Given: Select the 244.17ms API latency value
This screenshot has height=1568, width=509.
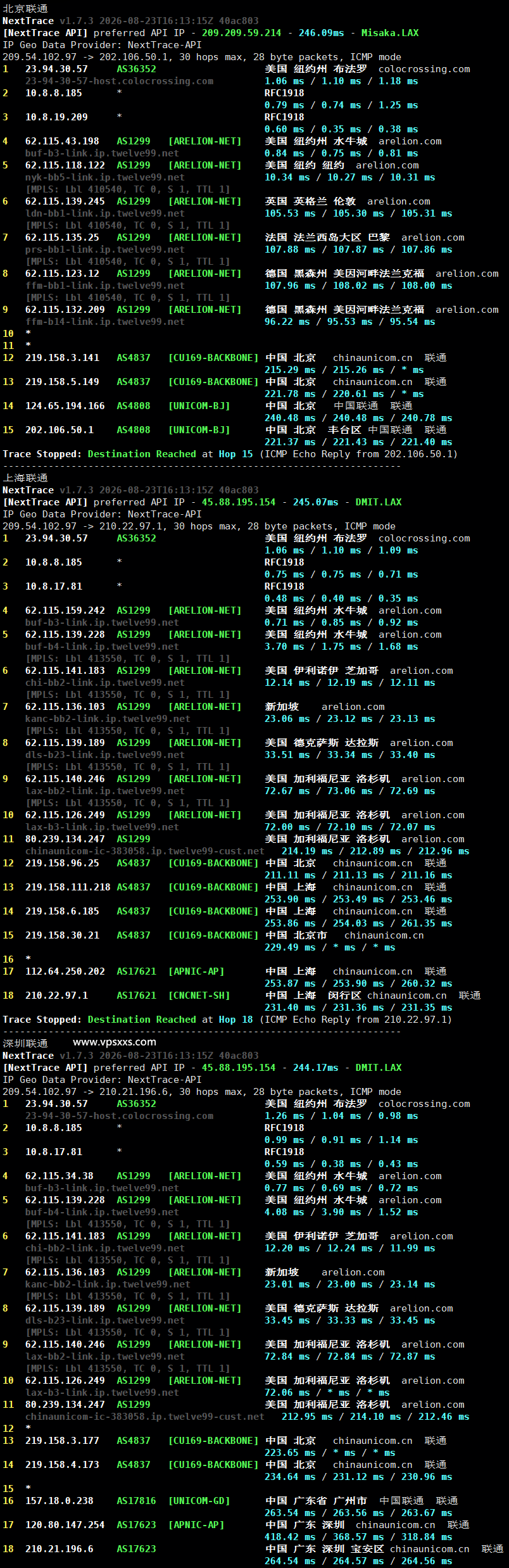Looking at the screenshot, I should tap(316, 1068).
